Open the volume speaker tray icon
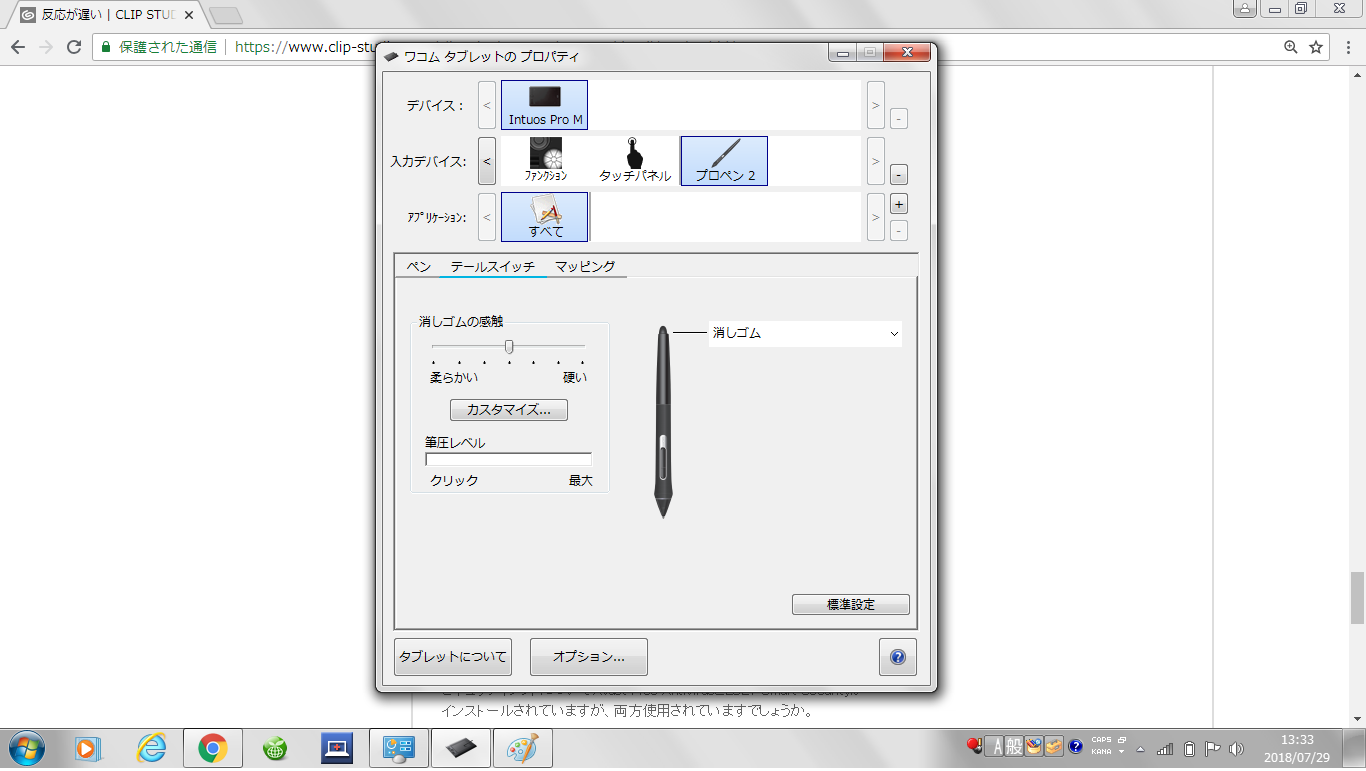 click(1237, 748)
